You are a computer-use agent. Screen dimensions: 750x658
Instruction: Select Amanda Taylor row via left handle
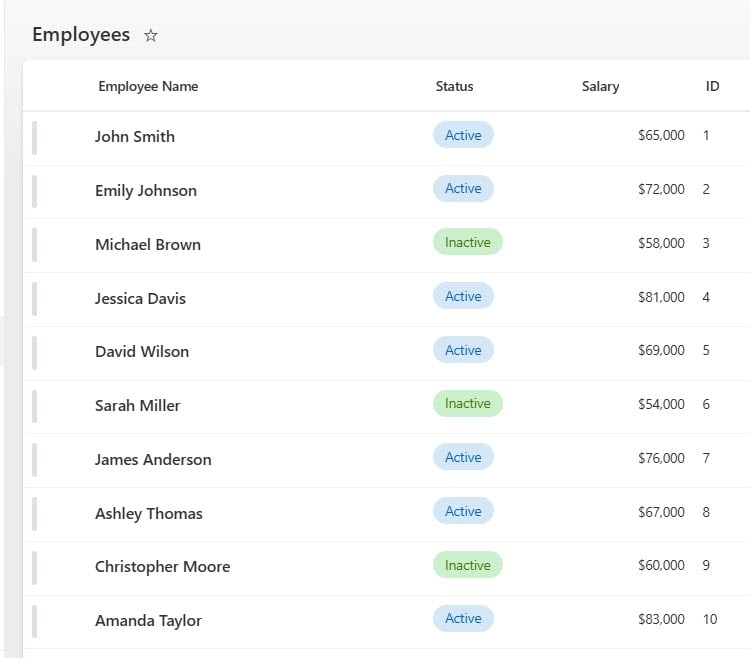point(34,622)
